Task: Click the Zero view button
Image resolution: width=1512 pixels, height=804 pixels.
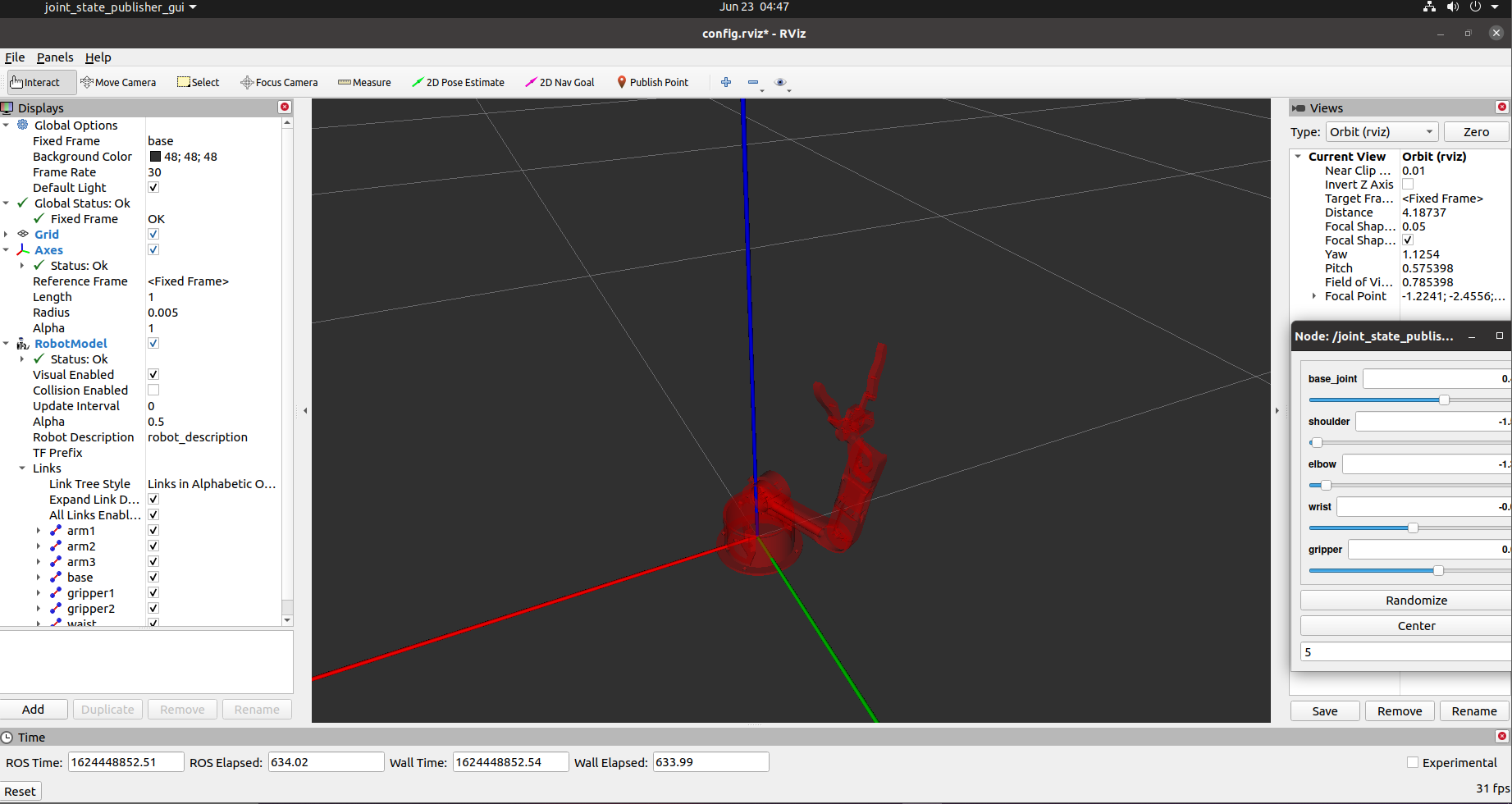Action: (1476, 132)
